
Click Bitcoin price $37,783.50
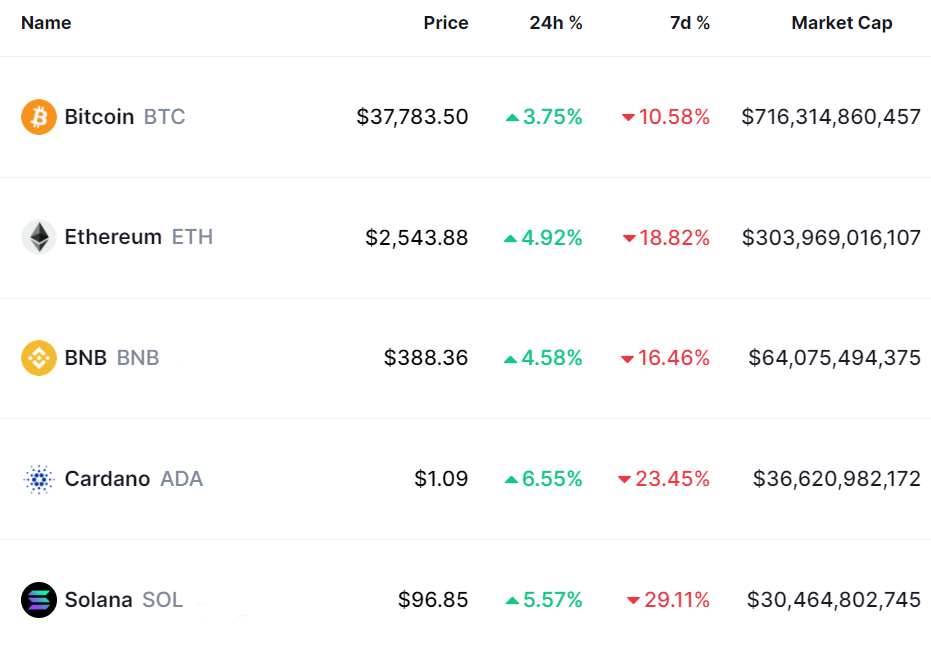(x=412, y=117)
